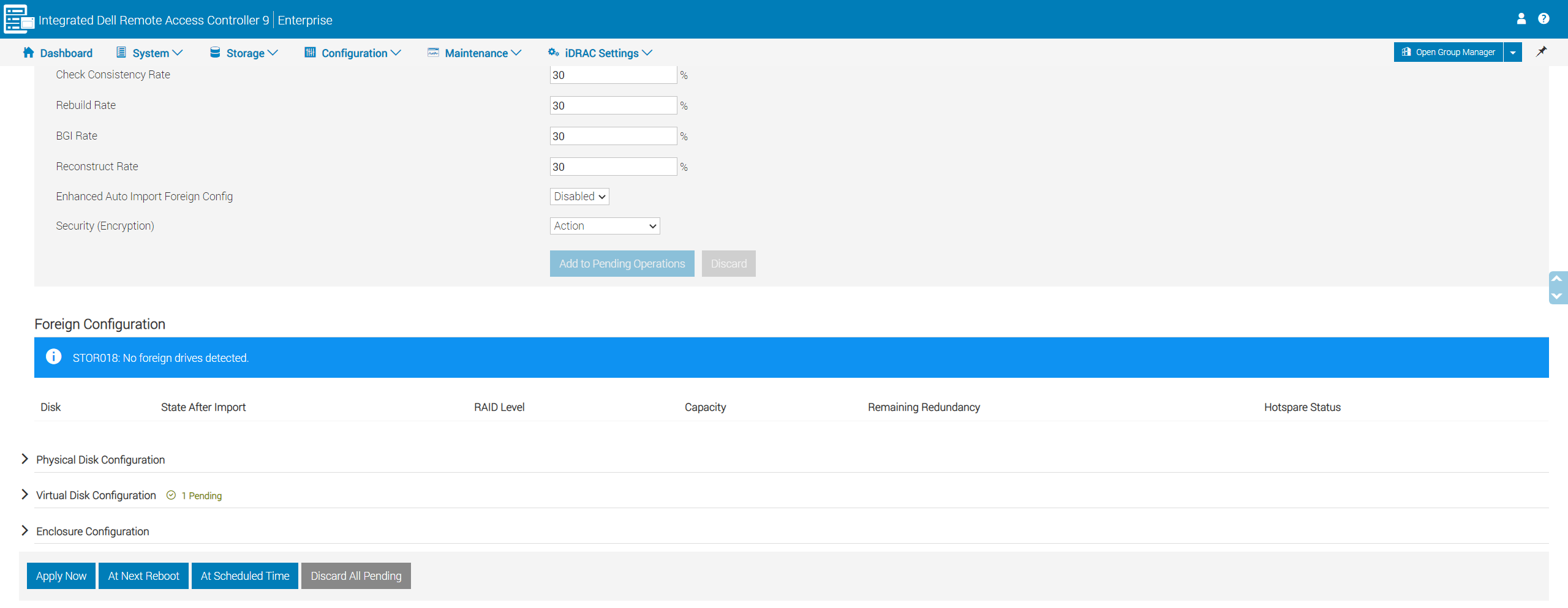Viewport: 1568px width, 608px height.
Task: Click Add to Pending Operations button
Action: click(x=622, y=264)
